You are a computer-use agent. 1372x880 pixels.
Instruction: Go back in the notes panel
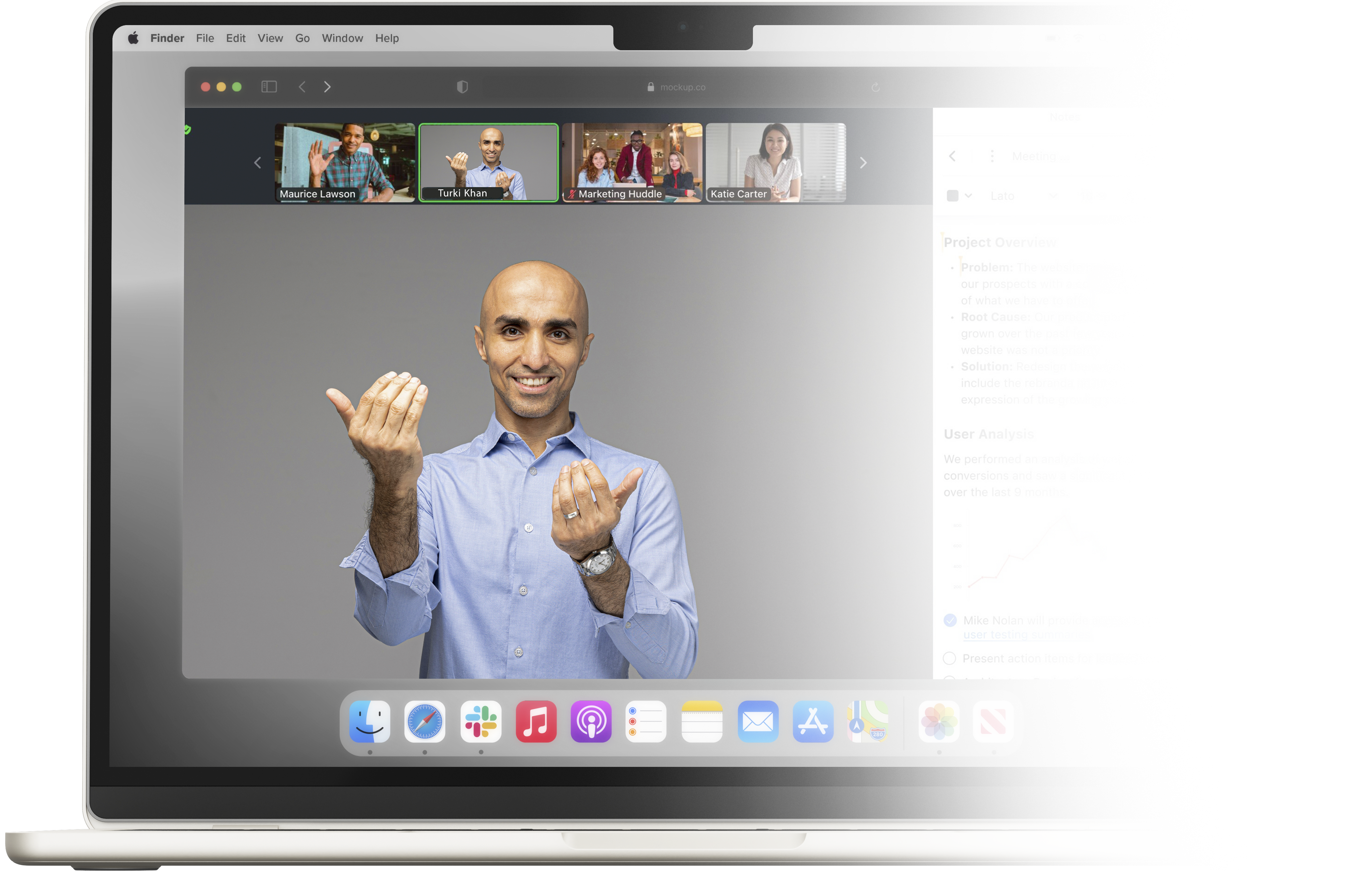click(952, 156)
